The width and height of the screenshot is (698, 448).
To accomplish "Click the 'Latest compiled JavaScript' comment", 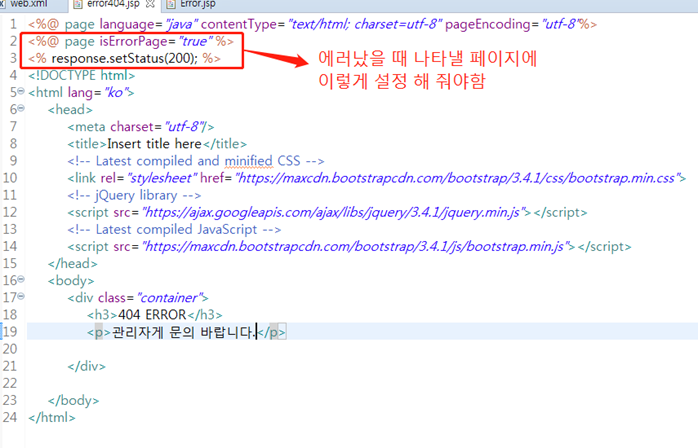I will [174, 230].
